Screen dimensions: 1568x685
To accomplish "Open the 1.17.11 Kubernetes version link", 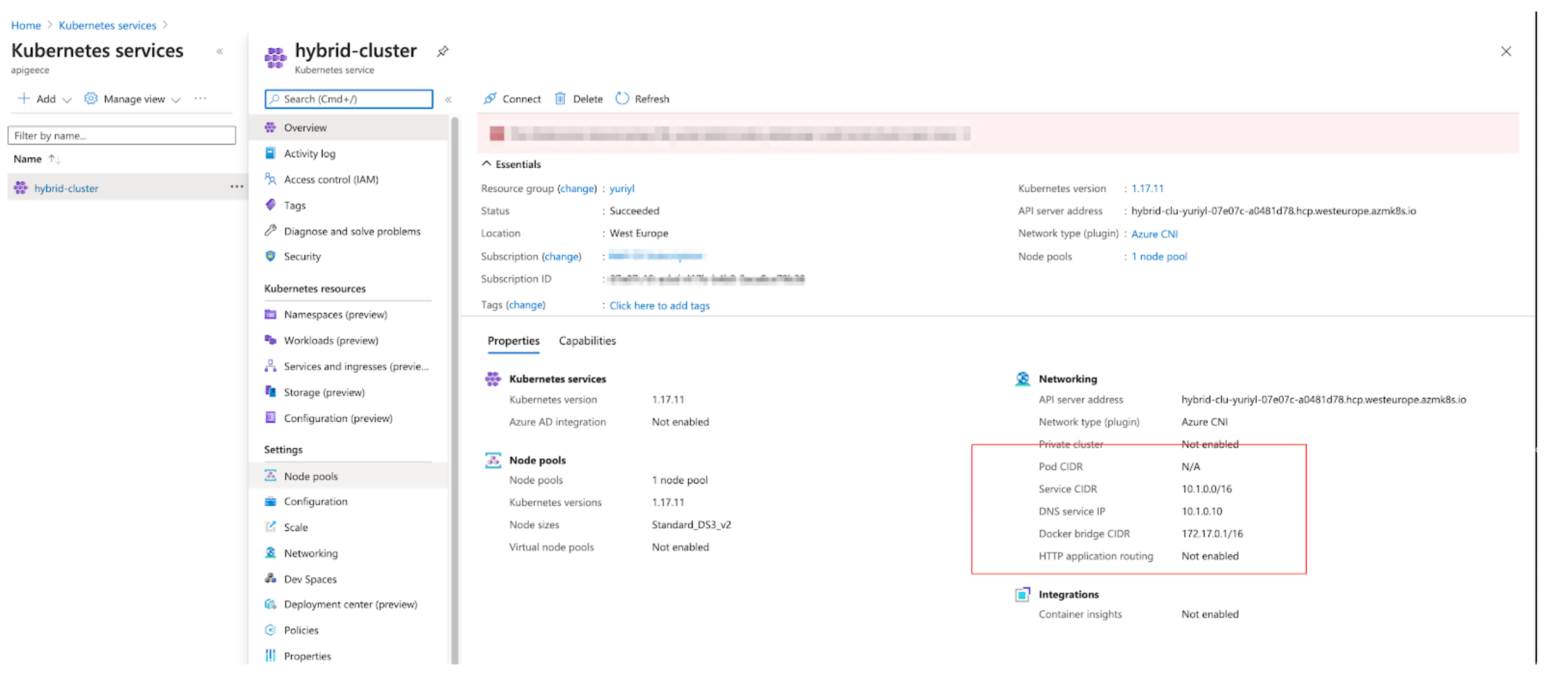I will coord(1147,189).
